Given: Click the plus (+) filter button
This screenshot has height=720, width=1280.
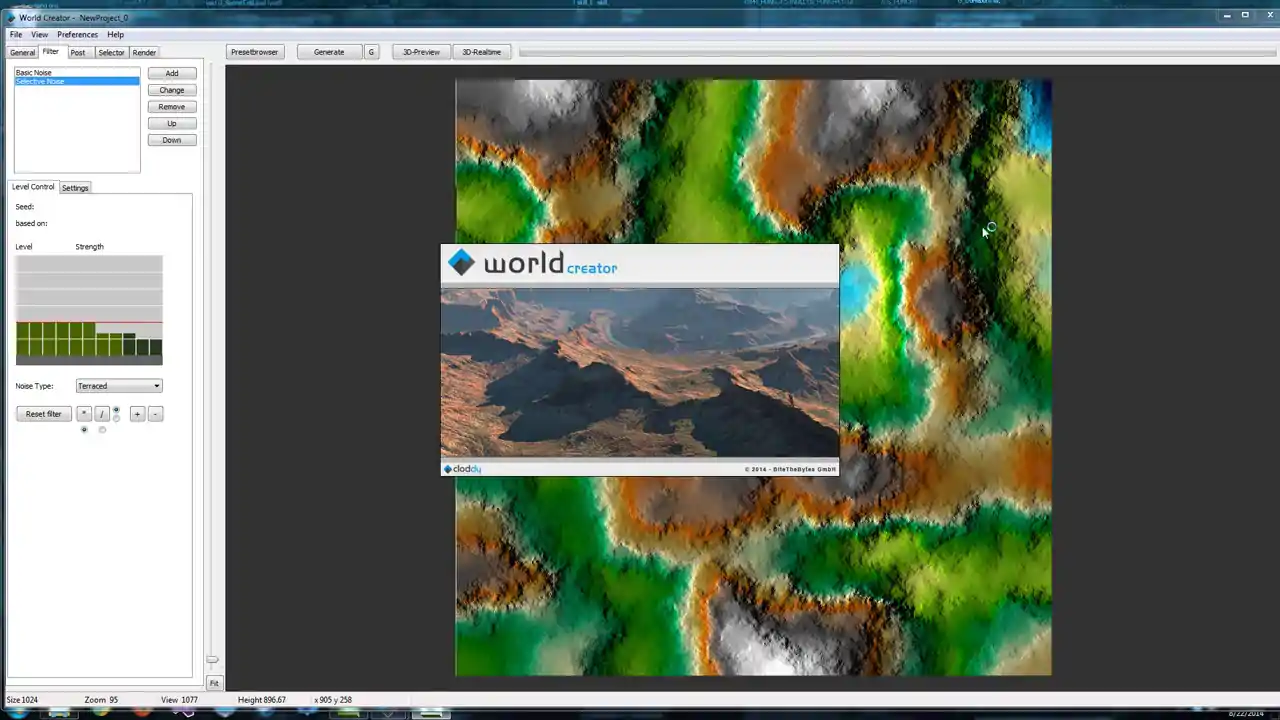Looking at the screenshot, I should (x=137, y=414).
